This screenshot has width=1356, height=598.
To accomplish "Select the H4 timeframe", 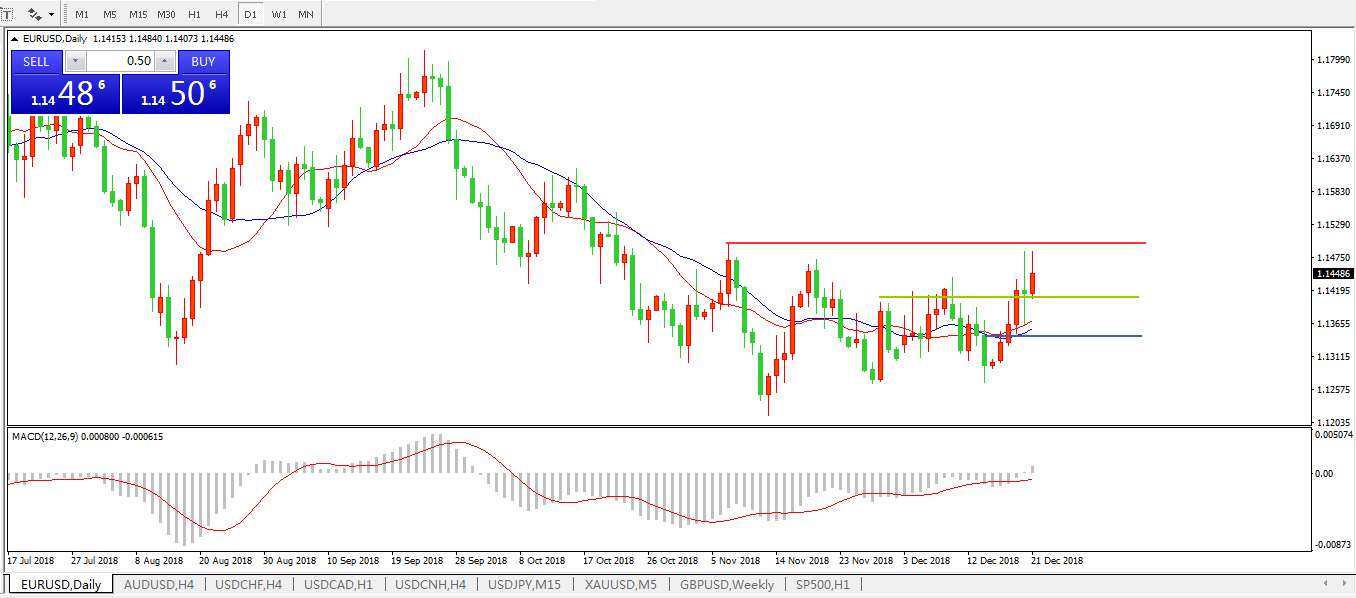I will (x=221, y=15).
